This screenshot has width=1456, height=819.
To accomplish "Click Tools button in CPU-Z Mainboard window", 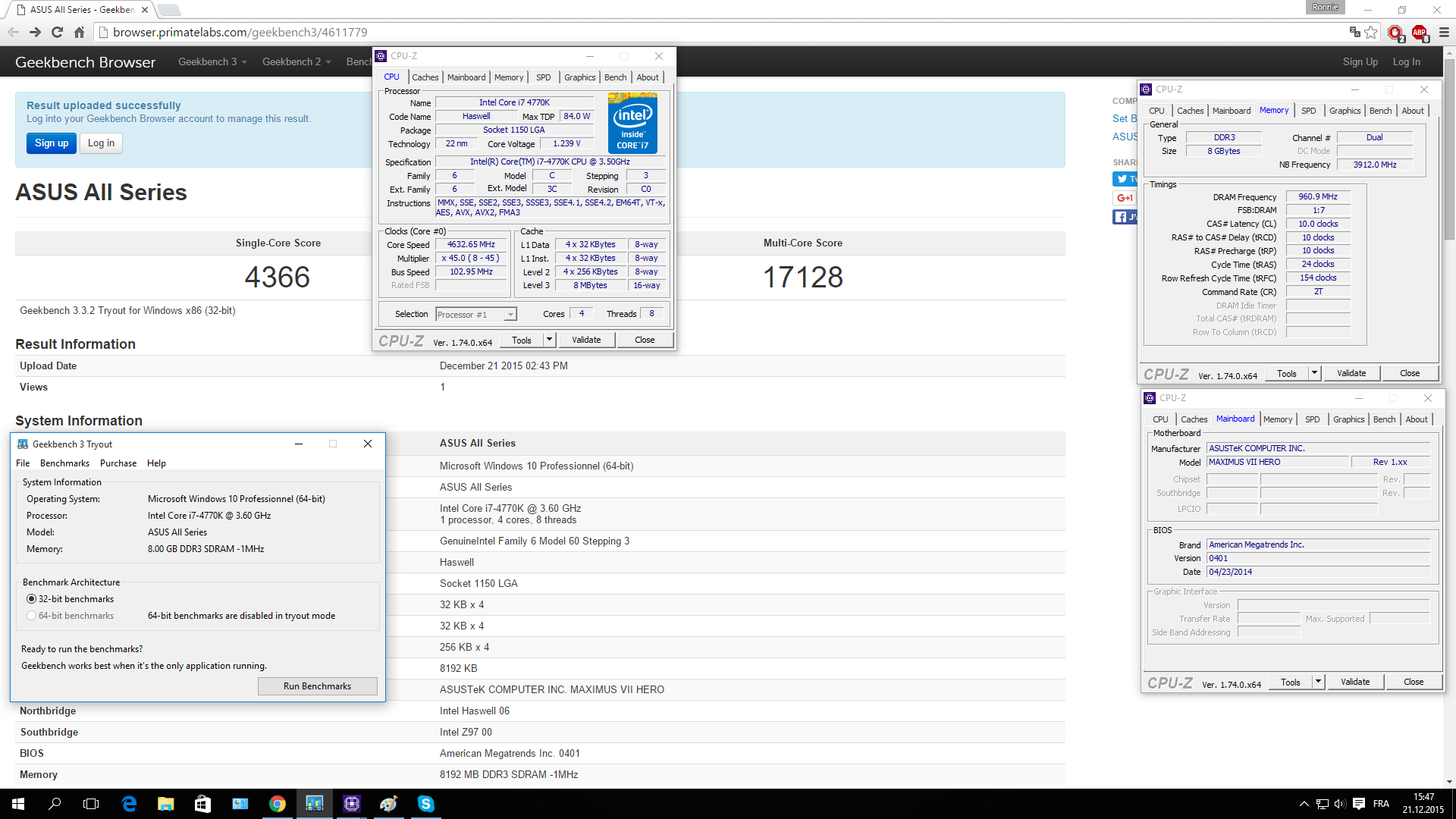I will coord(1291,682).
